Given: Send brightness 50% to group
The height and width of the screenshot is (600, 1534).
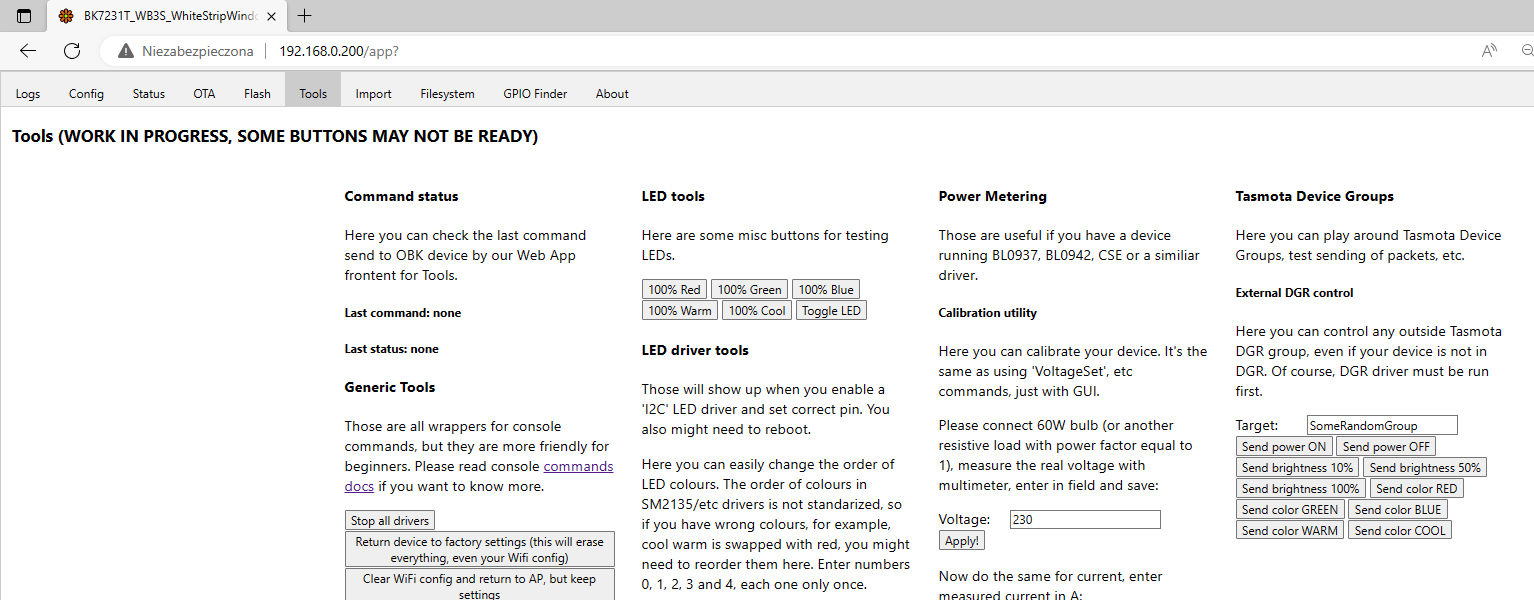Looking at the screenshot, I should 1425,467.
